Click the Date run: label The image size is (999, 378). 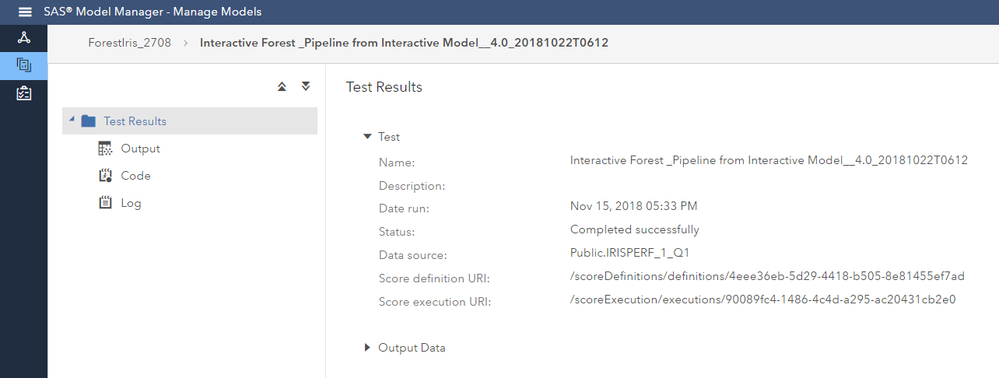tap(405, 209)
